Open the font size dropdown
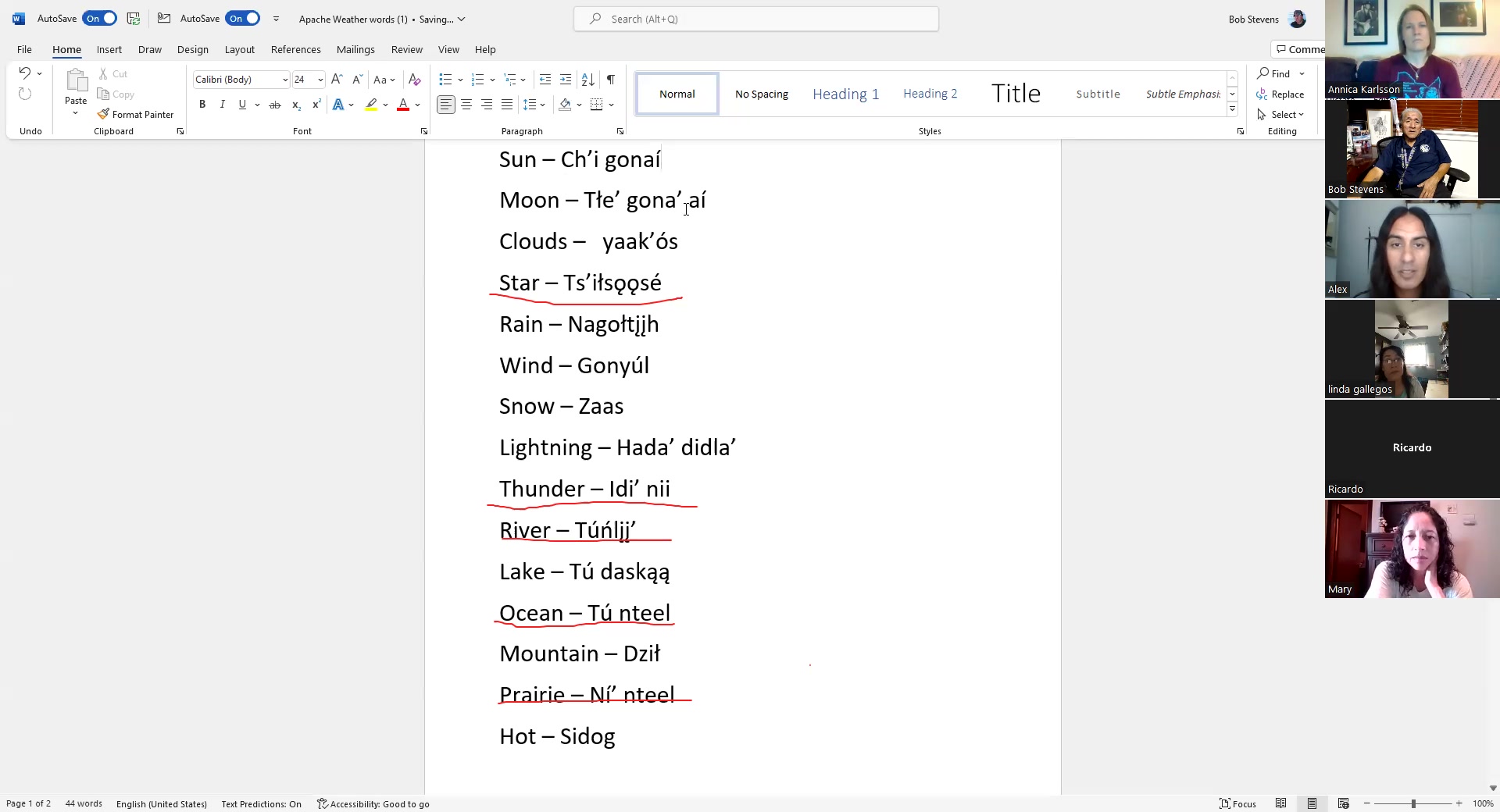 click(x=320, y=80)
